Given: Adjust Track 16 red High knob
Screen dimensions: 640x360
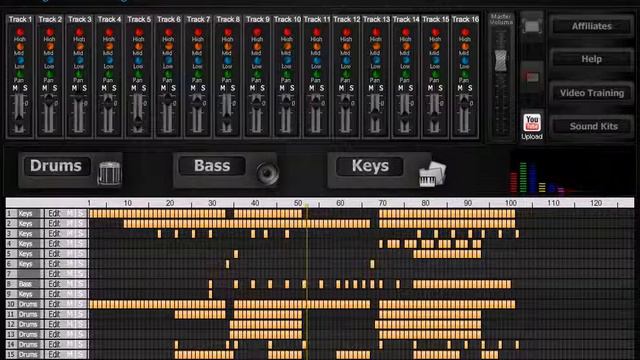Looking at the screenshot, I should tap(464, 32).
